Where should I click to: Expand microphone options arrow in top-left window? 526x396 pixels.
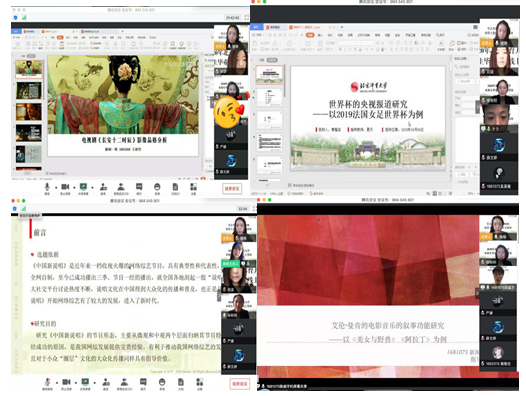56,187
